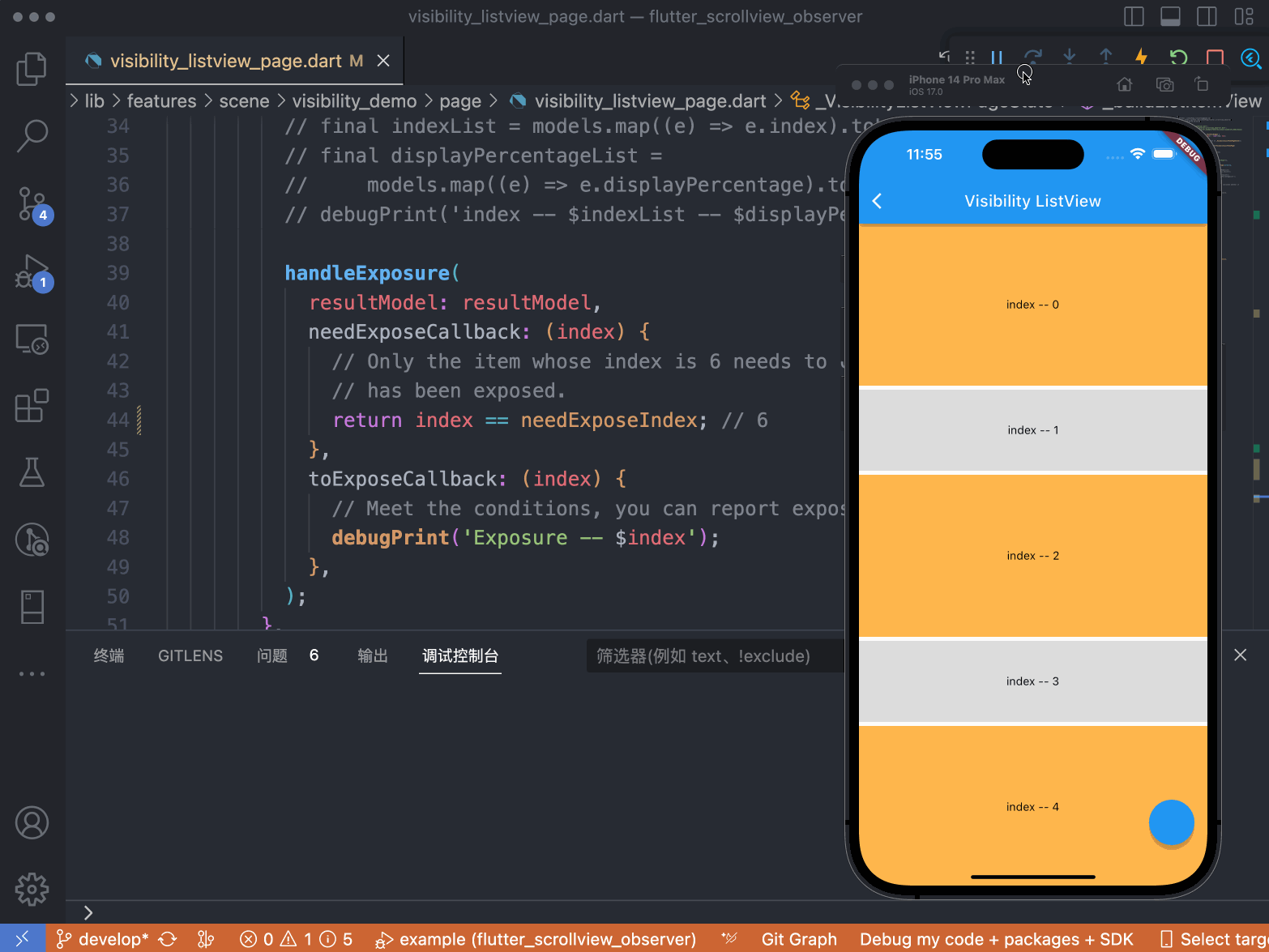1269x952 pixels.
Task: Open Flutter DevTools widget inspector icon
Action: [1251, 58]
